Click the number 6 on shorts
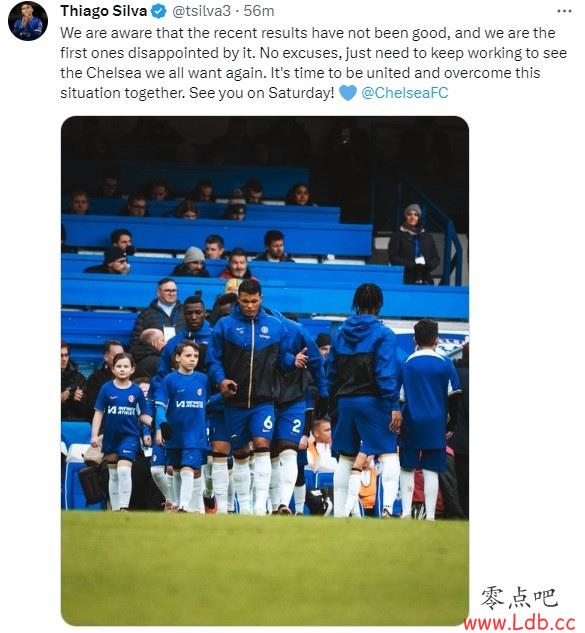This screenshot has height=633, width=585. point(268,423)
